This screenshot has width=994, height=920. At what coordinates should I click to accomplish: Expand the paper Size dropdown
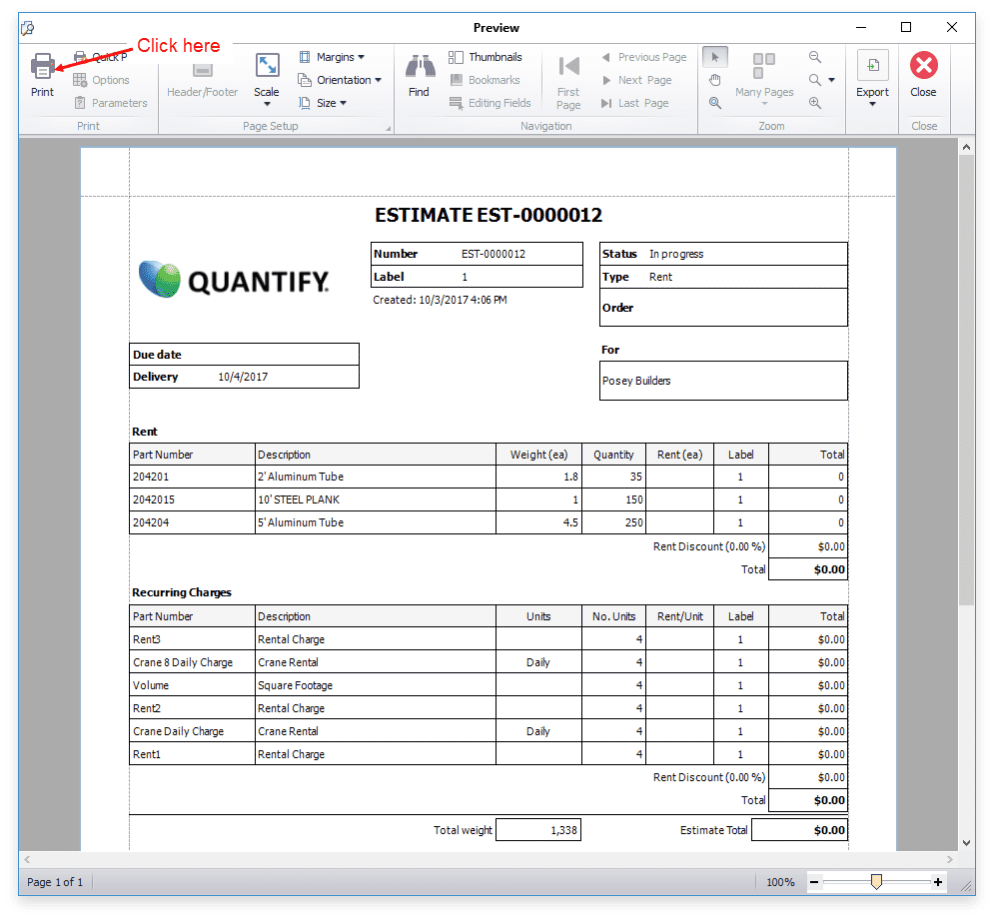(x=323, y=103)
